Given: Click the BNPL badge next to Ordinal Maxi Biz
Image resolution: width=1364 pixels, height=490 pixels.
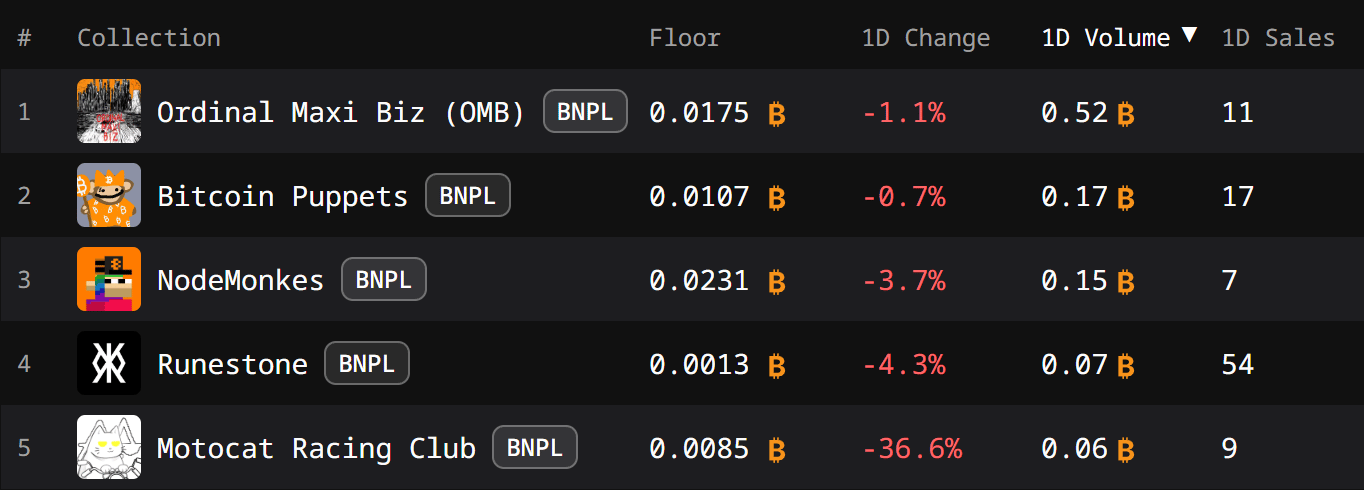Looking at the screenshot, I should pos(585,111).
